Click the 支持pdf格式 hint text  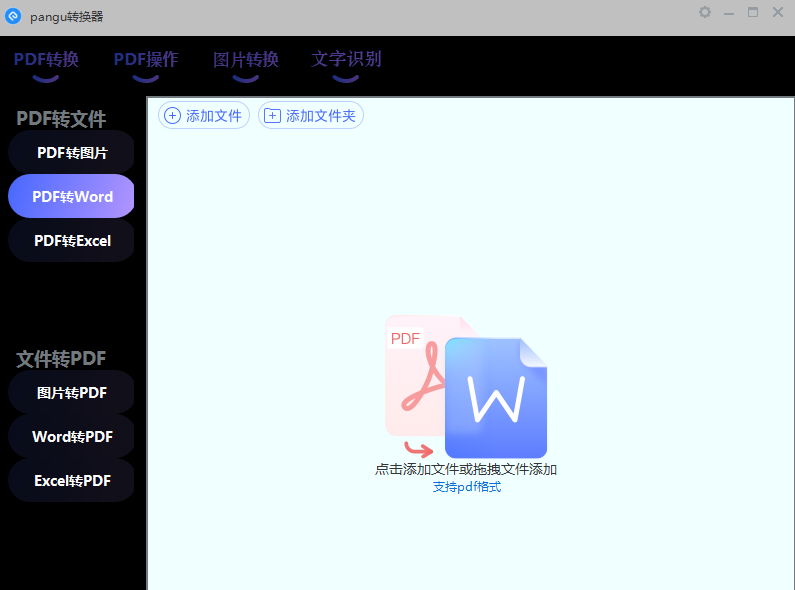tap(466, 487)
